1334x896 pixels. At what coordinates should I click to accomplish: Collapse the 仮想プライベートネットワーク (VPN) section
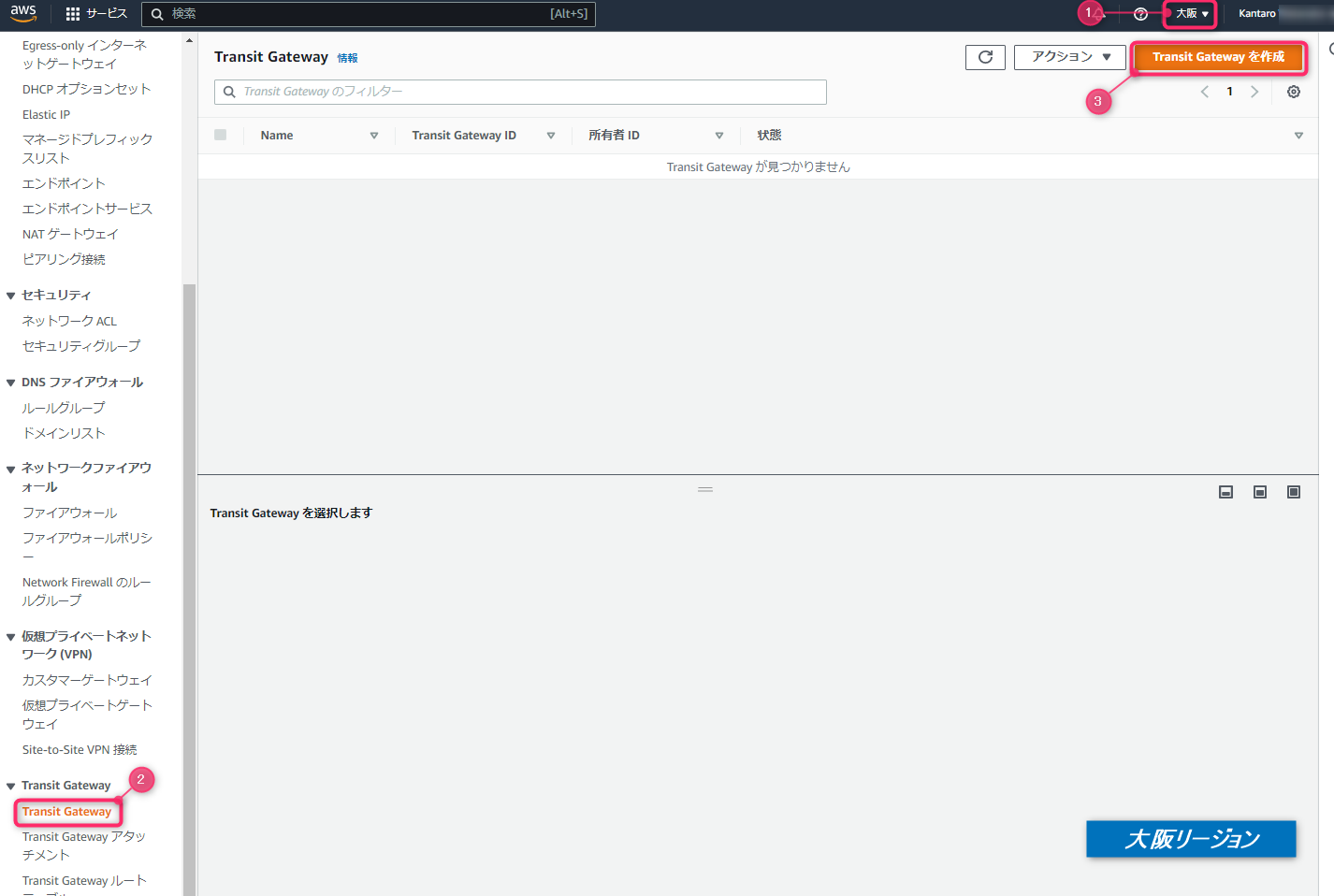(11, 637)
